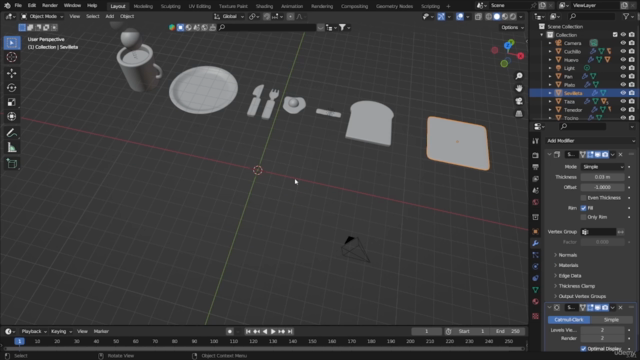
Task: Toggle Optimal Display checkbox
Action: [583, 349]
